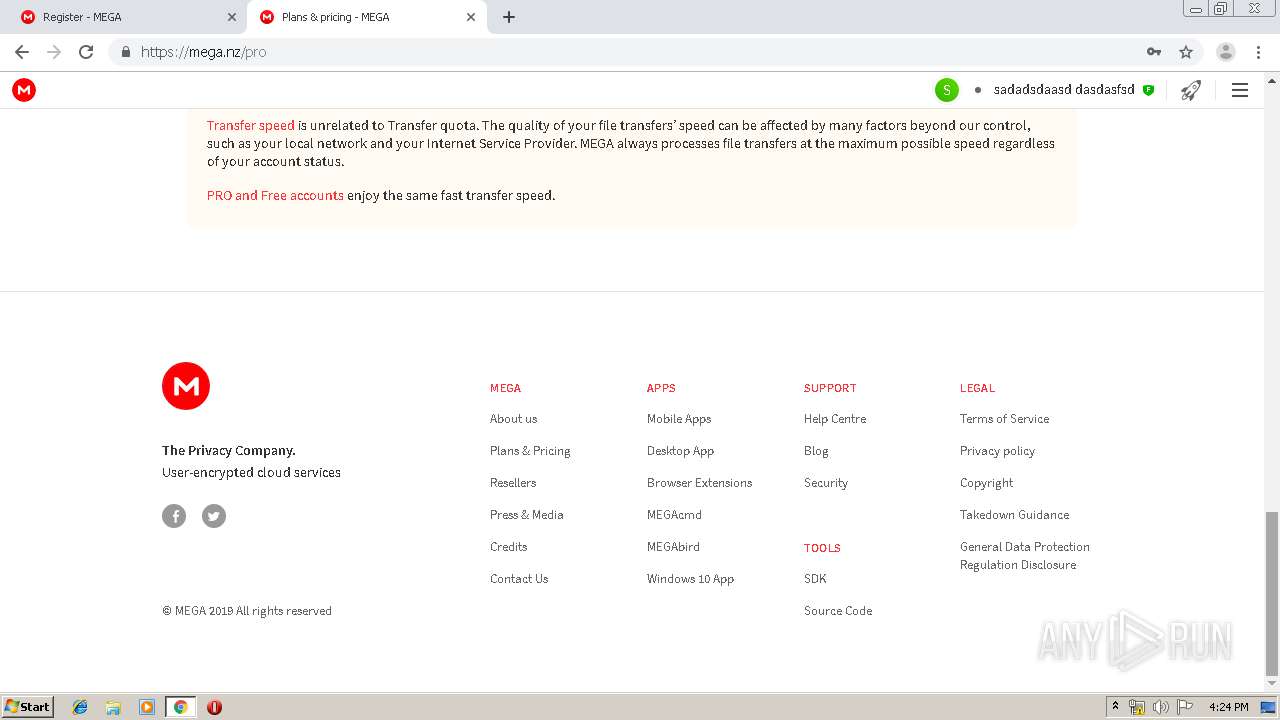This screenshot has height=720, width=1280.
Task: Open the Contact Us link
Action: point(519,579)
